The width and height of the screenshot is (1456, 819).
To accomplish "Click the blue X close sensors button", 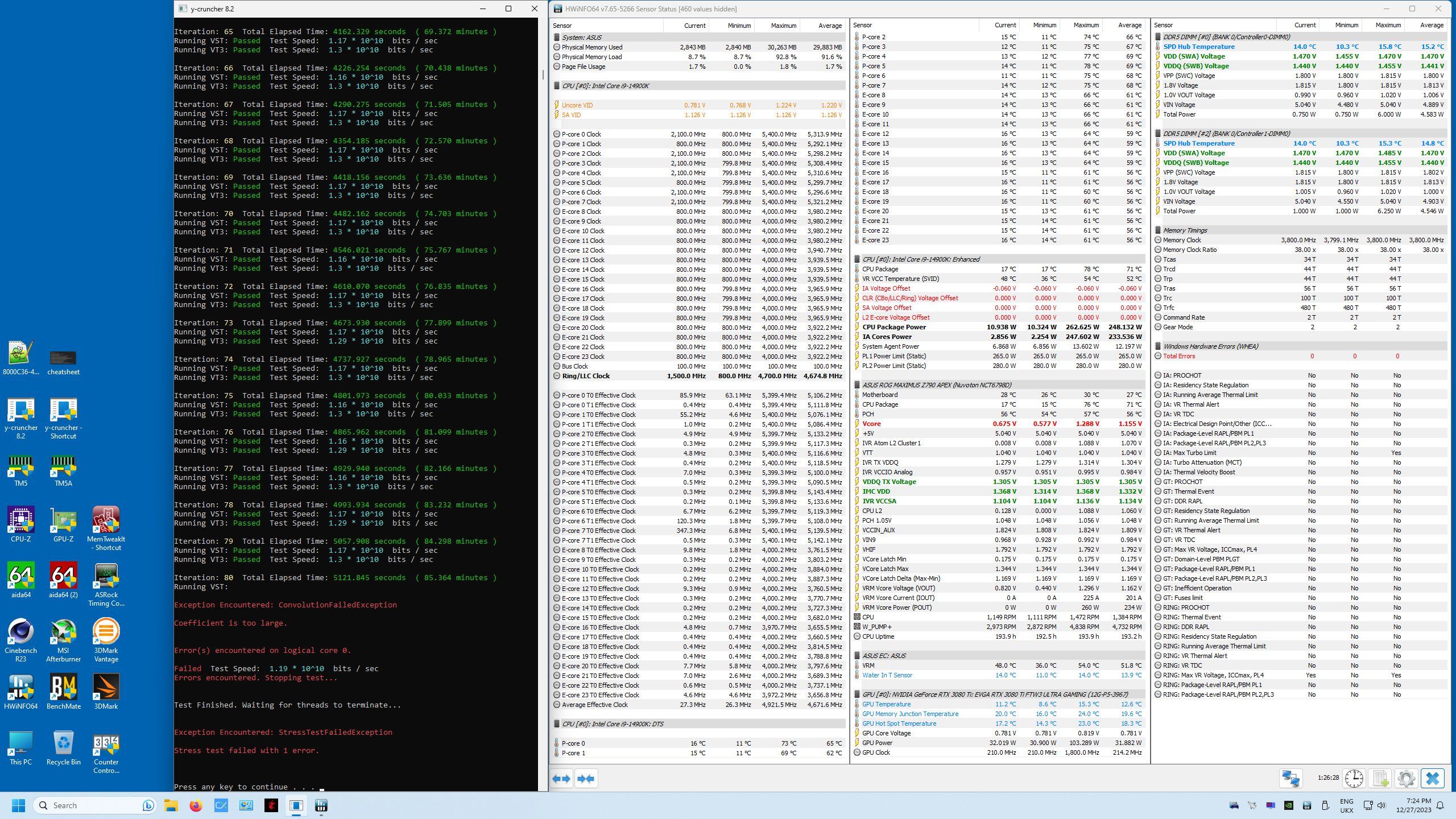I will (1433, 778).
